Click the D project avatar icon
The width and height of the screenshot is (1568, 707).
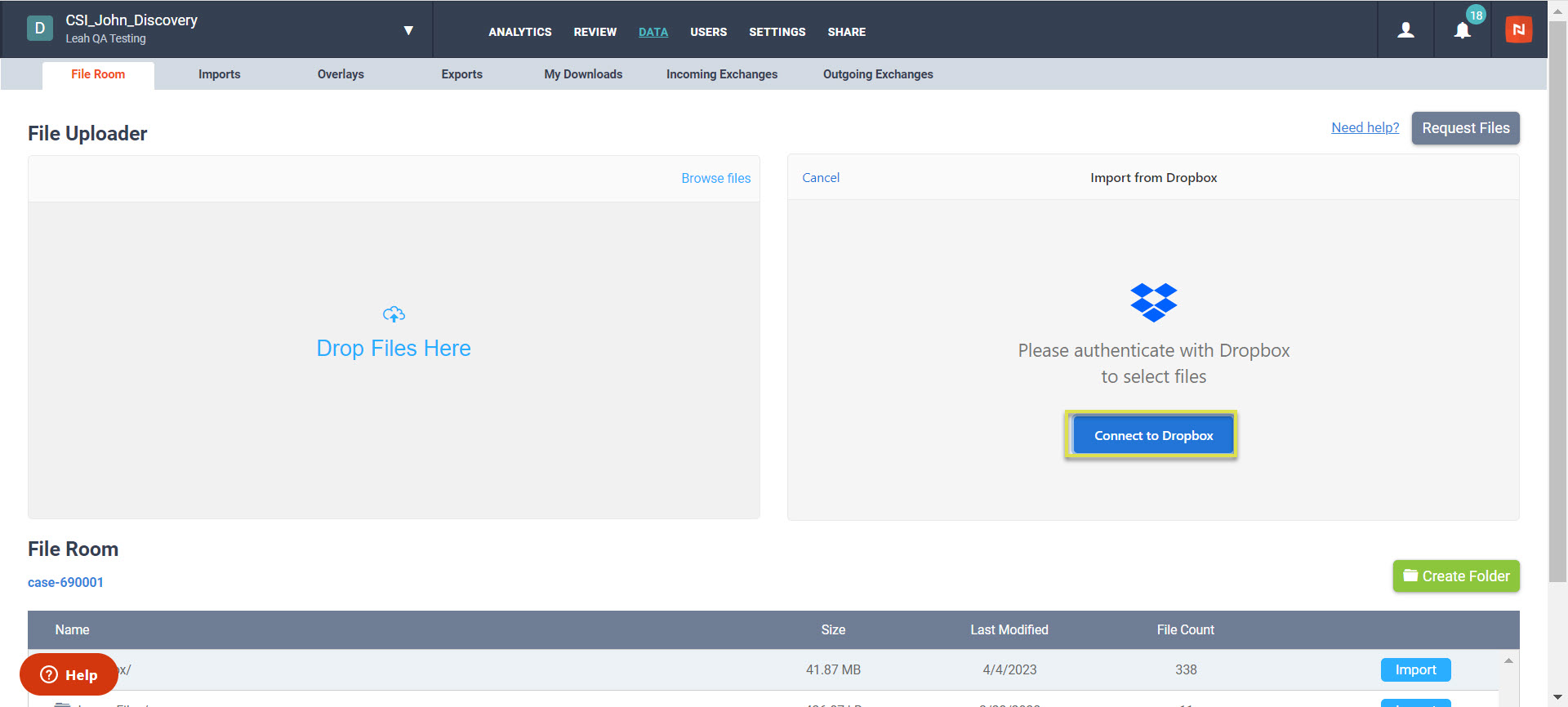(39, 29)
